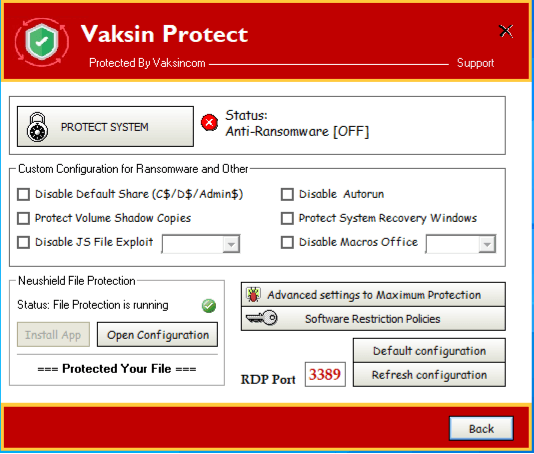The image size is (534, 454).
Task: Click the RDP Port field
Action: 325,375
